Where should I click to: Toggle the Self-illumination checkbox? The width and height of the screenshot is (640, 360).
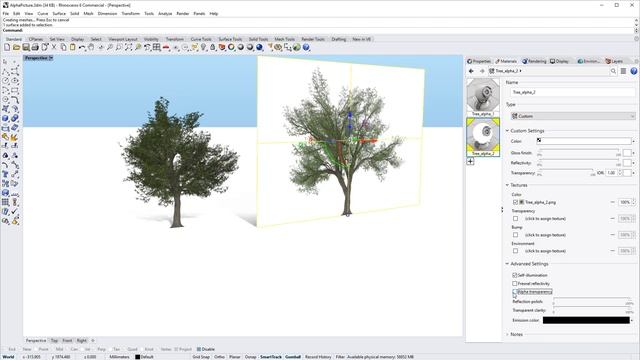pyautogui.click(x=515, y=276)
